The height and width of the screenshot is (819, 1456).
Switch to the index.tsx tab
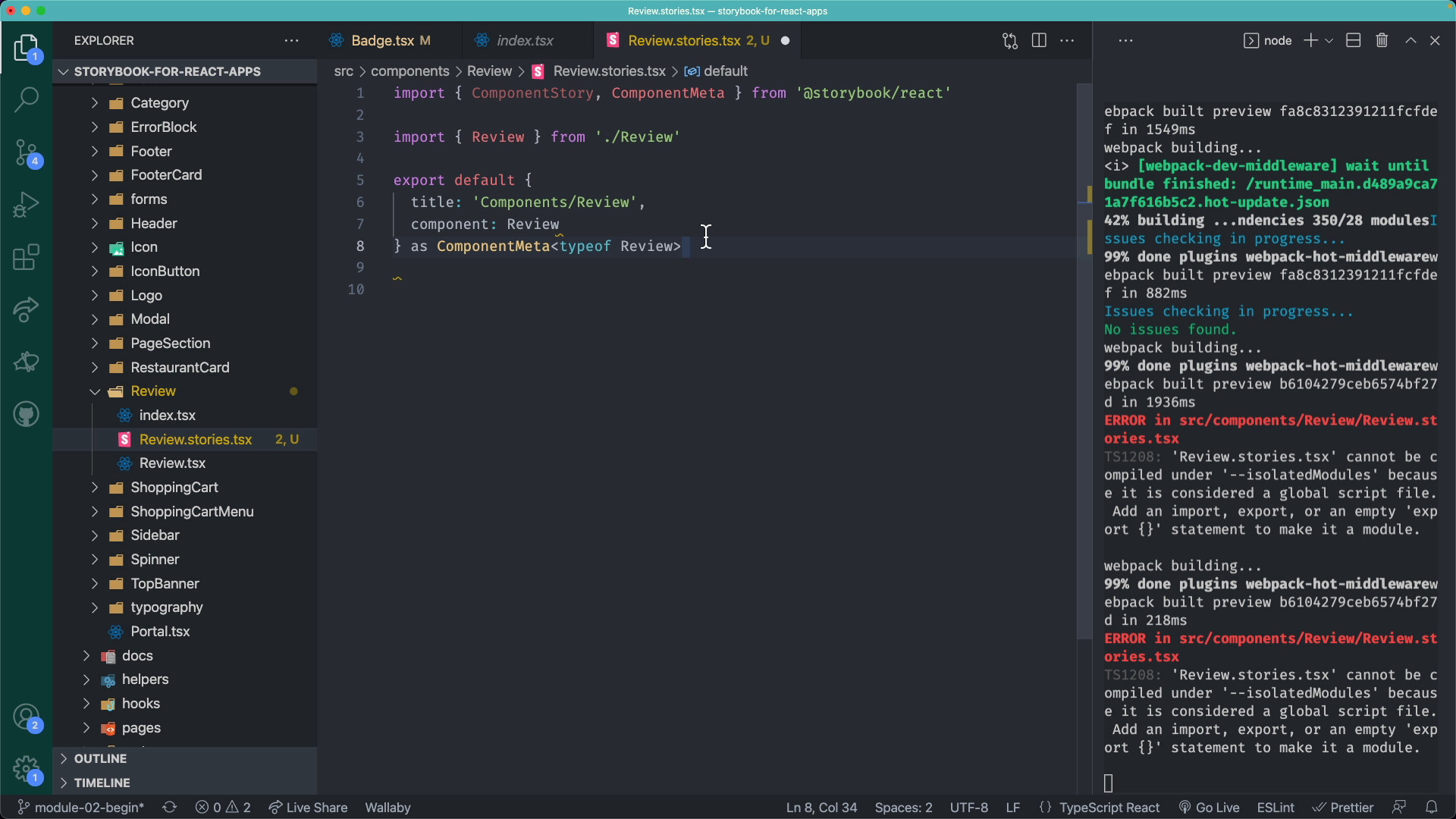pos(525,40)
